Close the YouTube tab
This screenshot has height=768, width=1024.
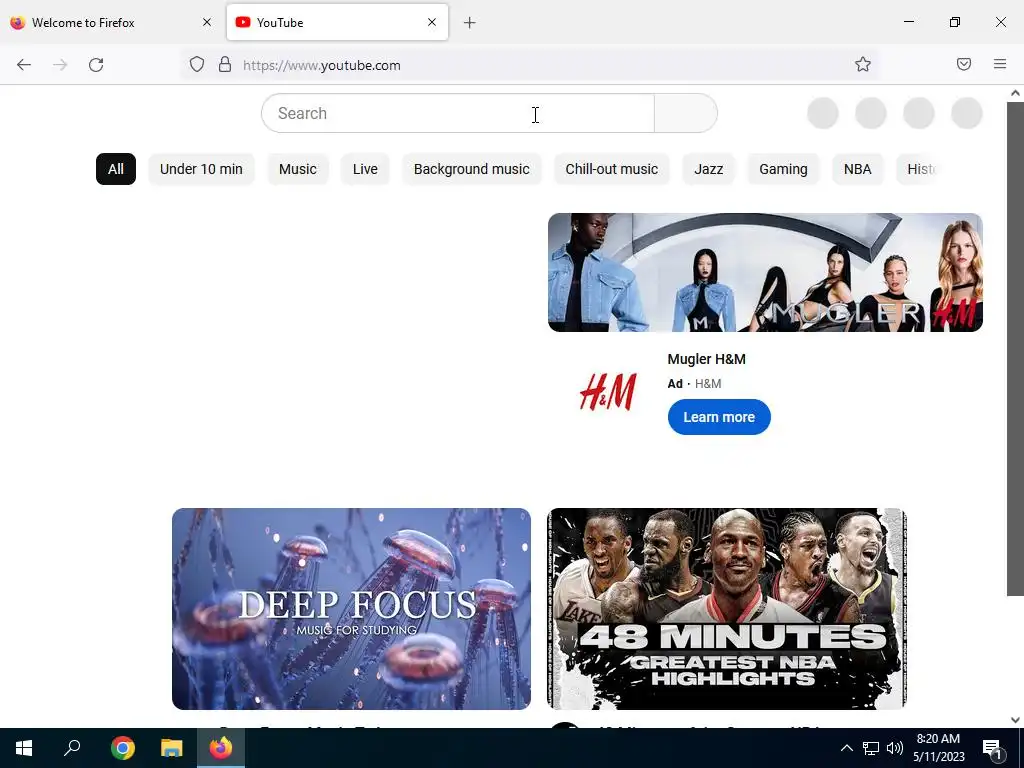coord(432,22)
